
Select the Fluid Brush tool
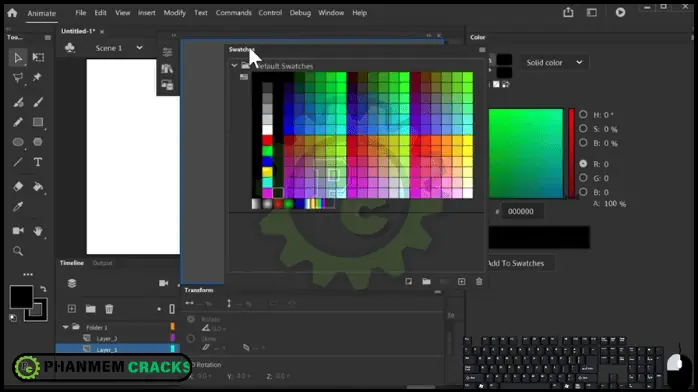18,102
